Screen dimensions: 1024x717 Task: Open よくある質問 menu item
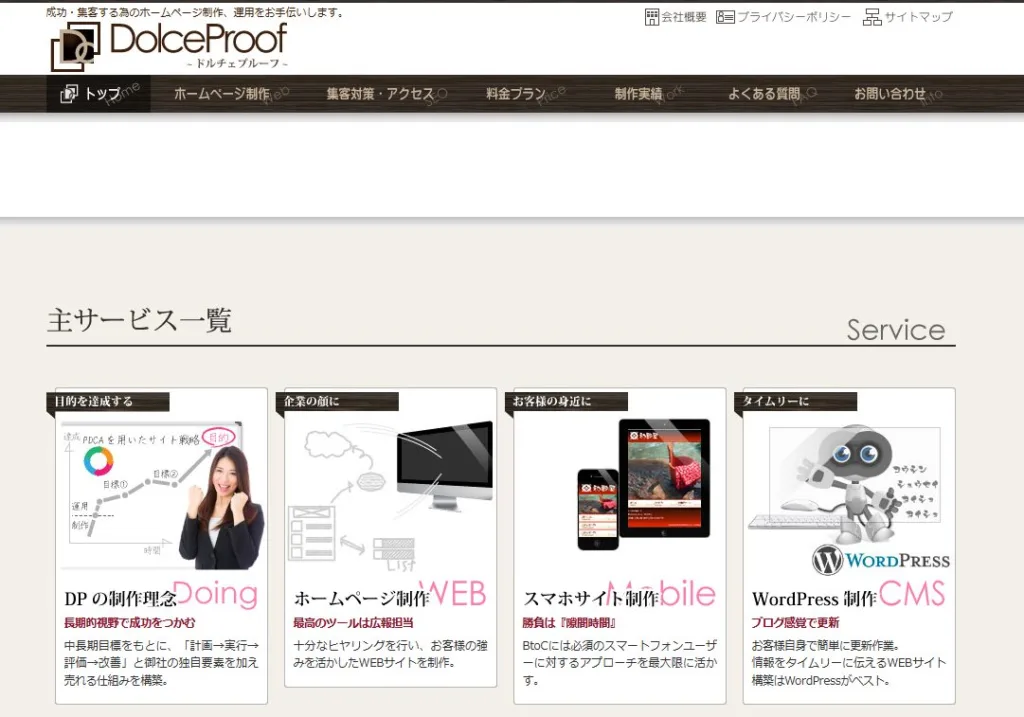pos(764,94)
